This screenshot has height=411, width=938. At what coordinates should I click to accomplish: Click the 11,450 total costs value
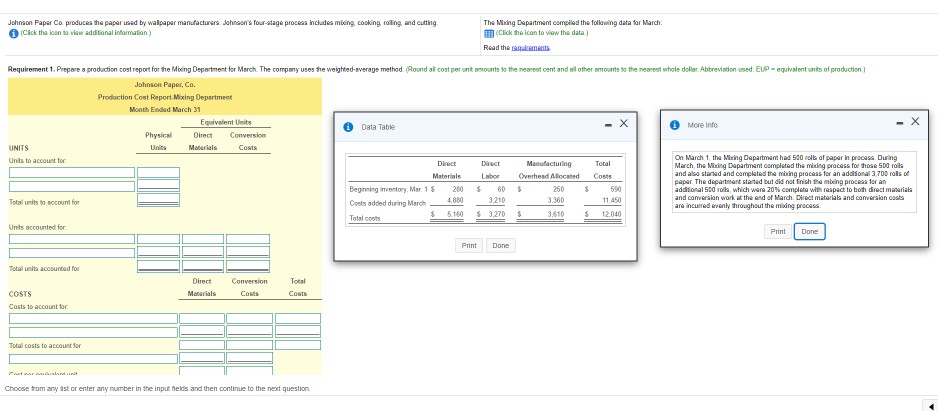(612, 201)
